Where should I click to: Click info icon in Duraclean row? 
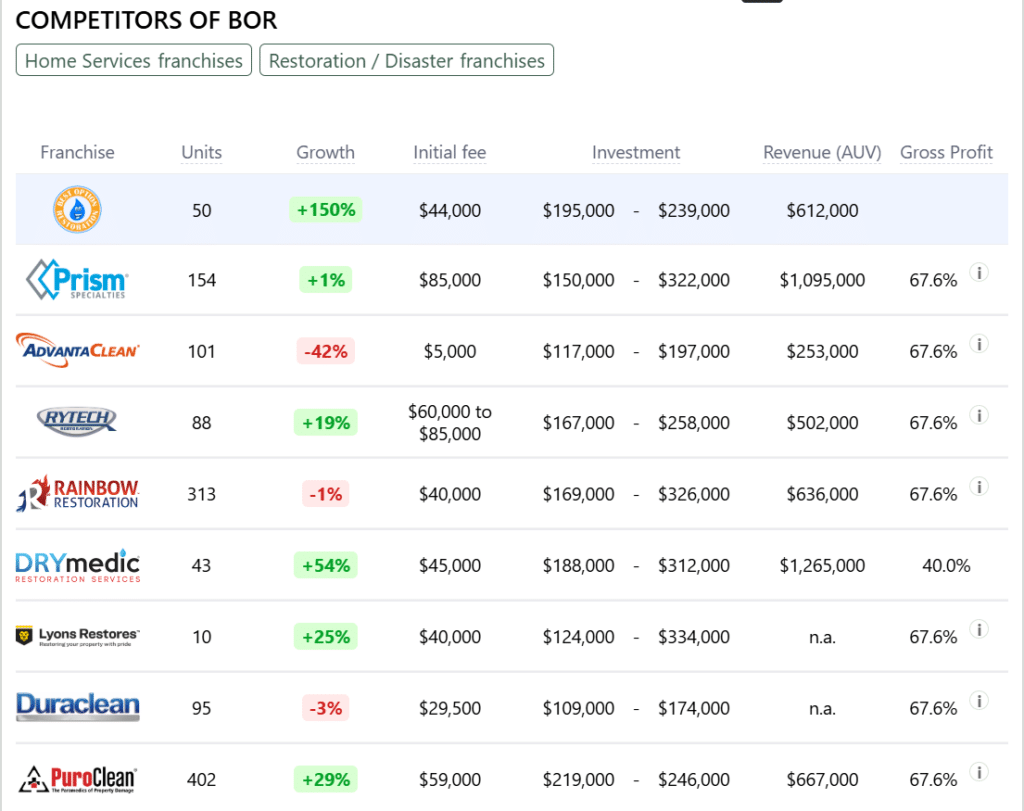pyautogui.click(x=978, y=701)
